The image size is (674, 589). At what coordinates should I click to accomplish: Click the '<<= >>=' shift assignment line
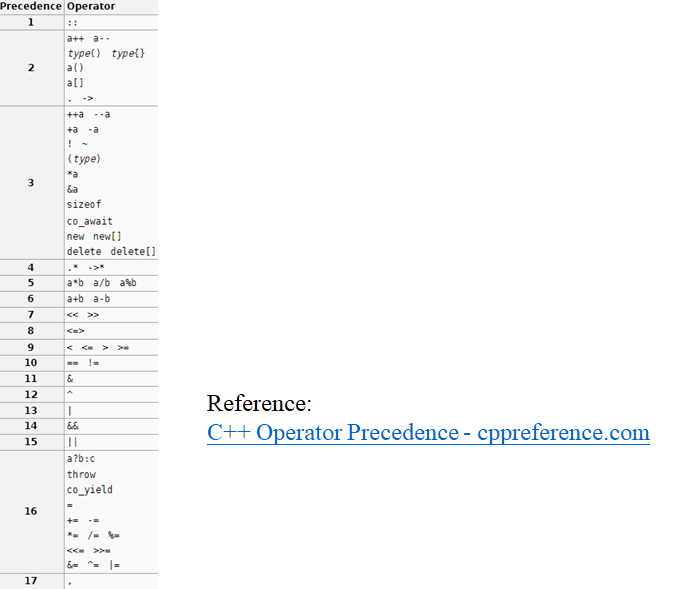point(89,551)
